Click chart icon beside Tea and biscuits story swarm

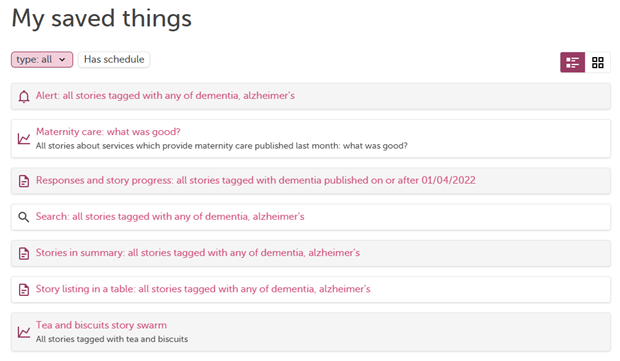(24, 332)
